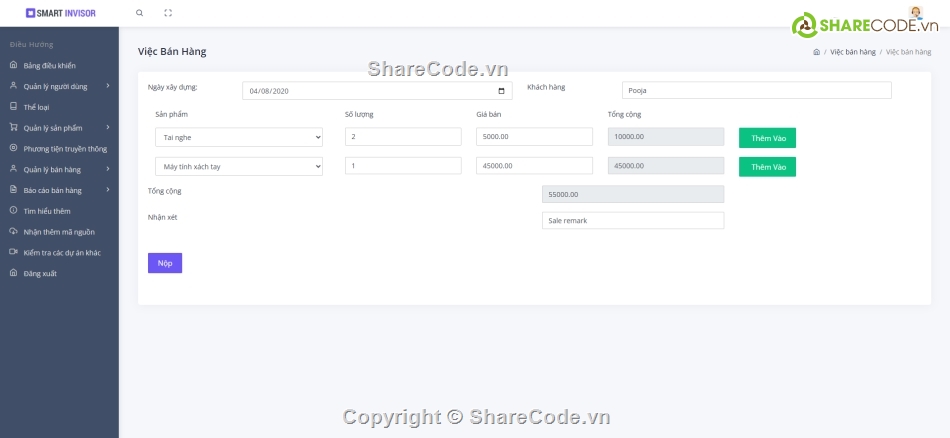The width and height of the screenshot is (950, 438).
Task: Expand Quản lý người dùng submenu
Action: (107, 86)
